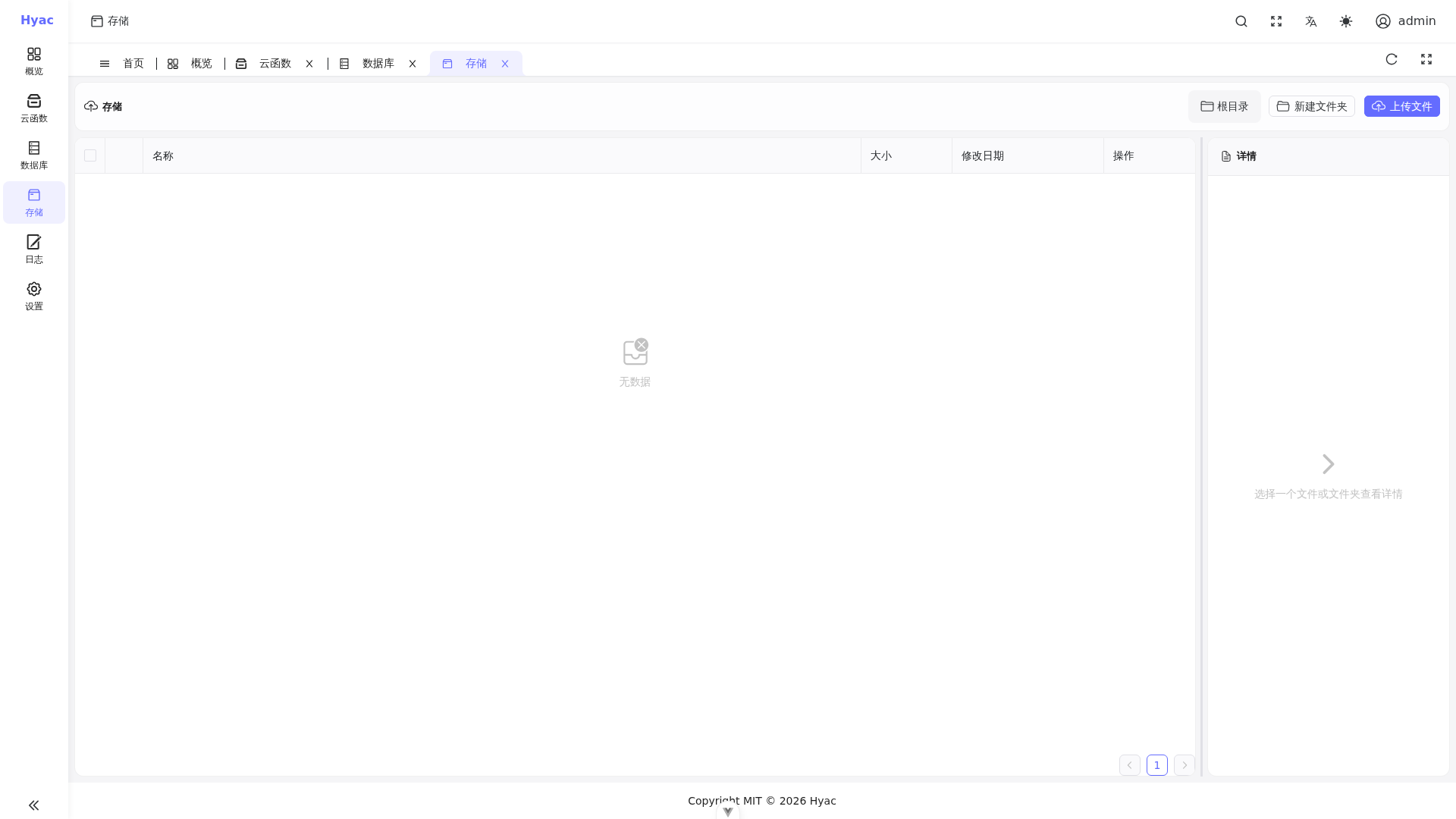Toggle light/dark theme sun icon

[x=1346, y=21]
